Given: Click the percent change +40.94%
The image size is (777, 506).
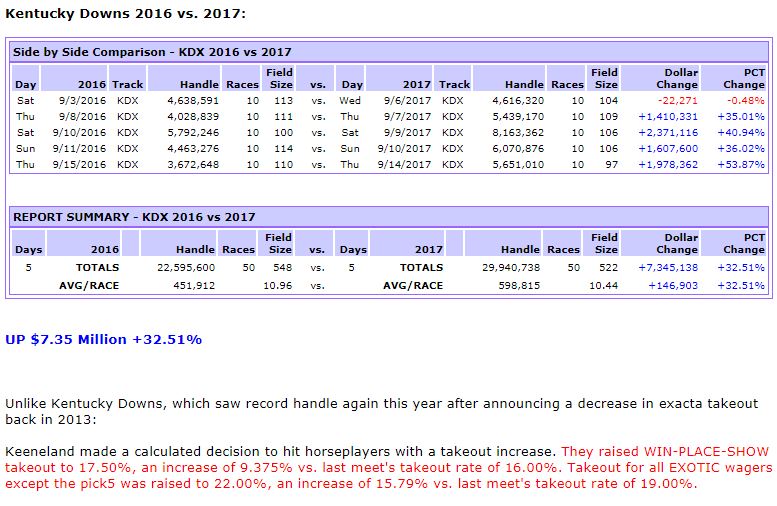Looking at the screenshot, I should (x=741, y=132).
